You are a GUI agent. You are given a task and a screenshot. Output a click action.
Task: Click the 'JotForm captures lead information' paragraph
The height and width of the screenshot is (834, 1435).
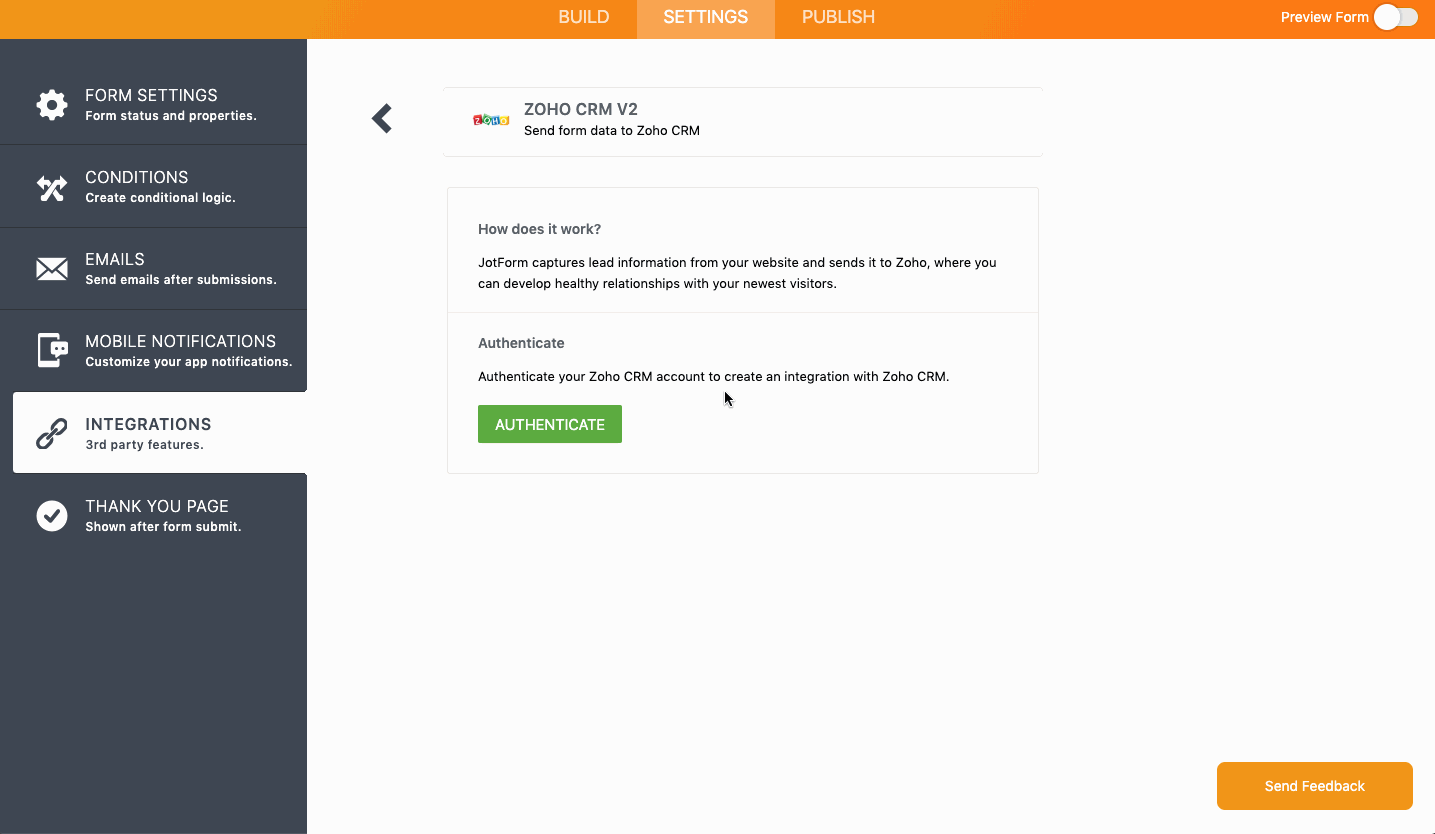pos(737,273)
